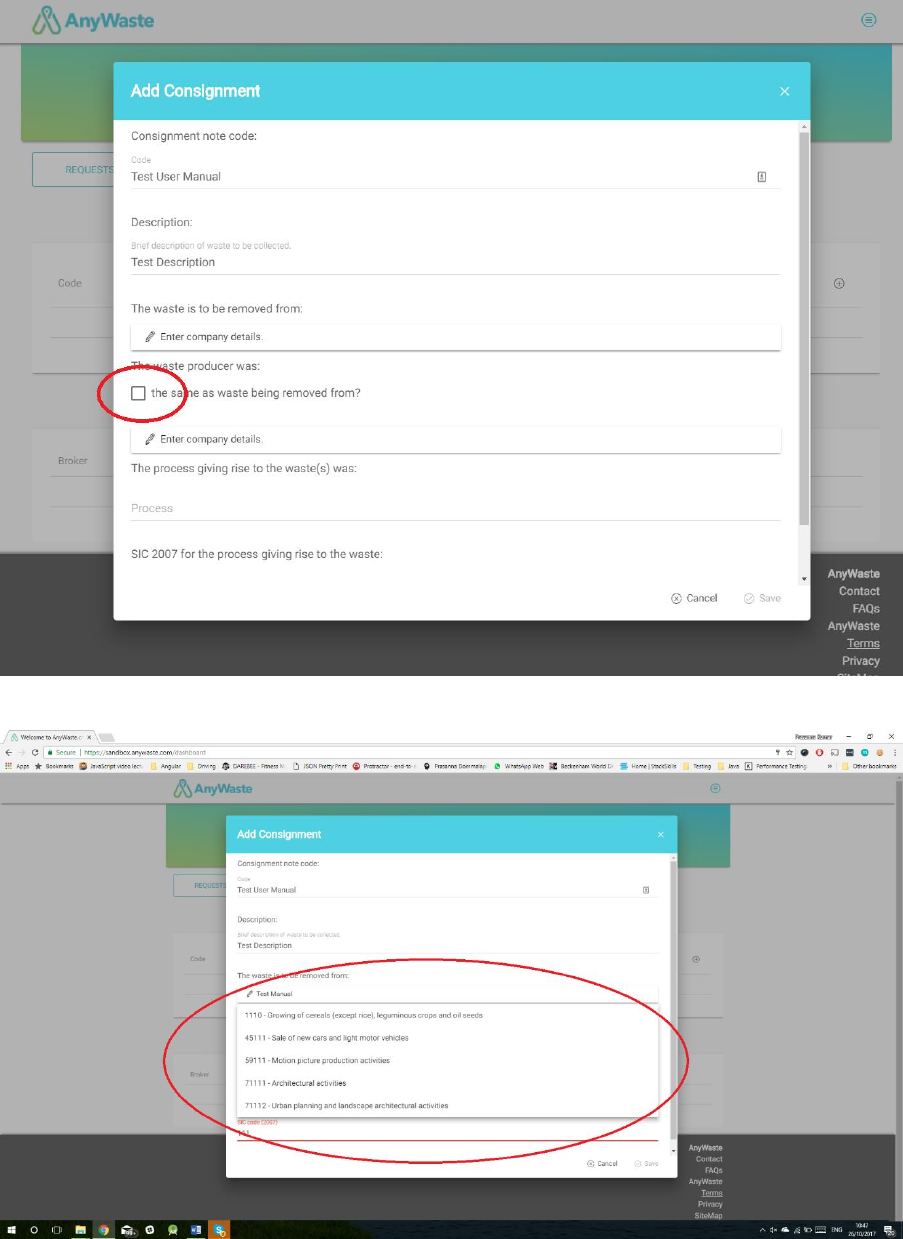This screenshot has width=903, height=1239.
Task: Click the circled plus icon in the top screenshot
Action: 839,283
